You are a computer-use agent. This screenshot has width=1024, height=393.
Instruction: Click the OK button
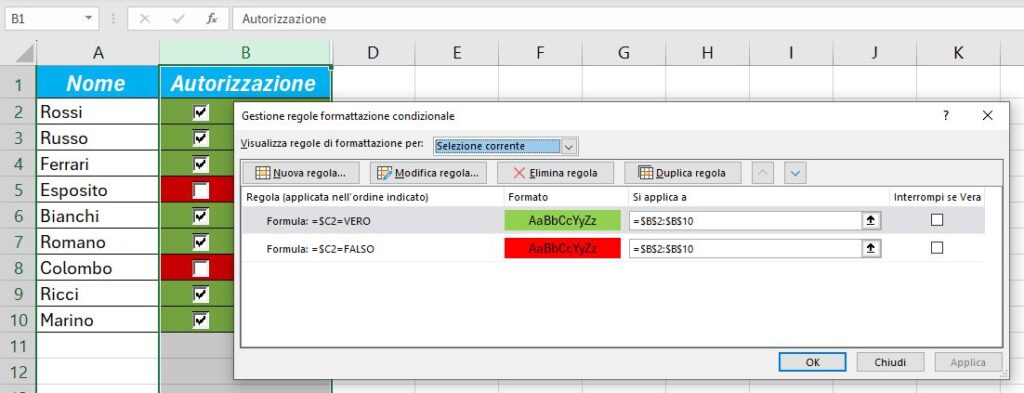tap(812, 362)
